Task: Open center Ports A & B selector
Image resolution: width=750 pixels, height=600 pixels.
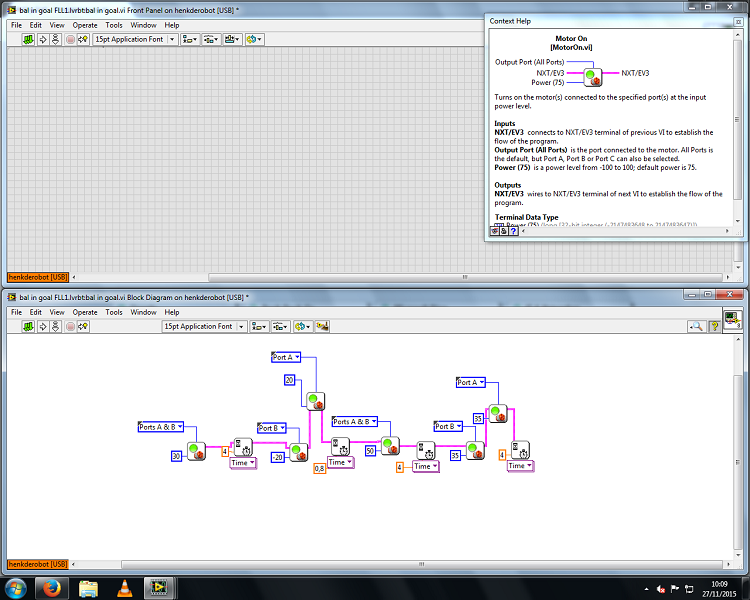Action: click(355, 422)
